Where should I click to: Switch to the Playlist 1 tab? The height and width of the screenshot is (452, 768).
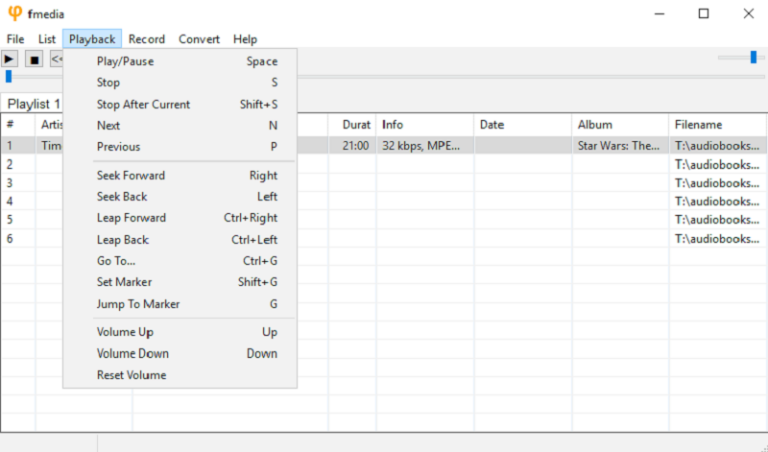pos(33,104)
